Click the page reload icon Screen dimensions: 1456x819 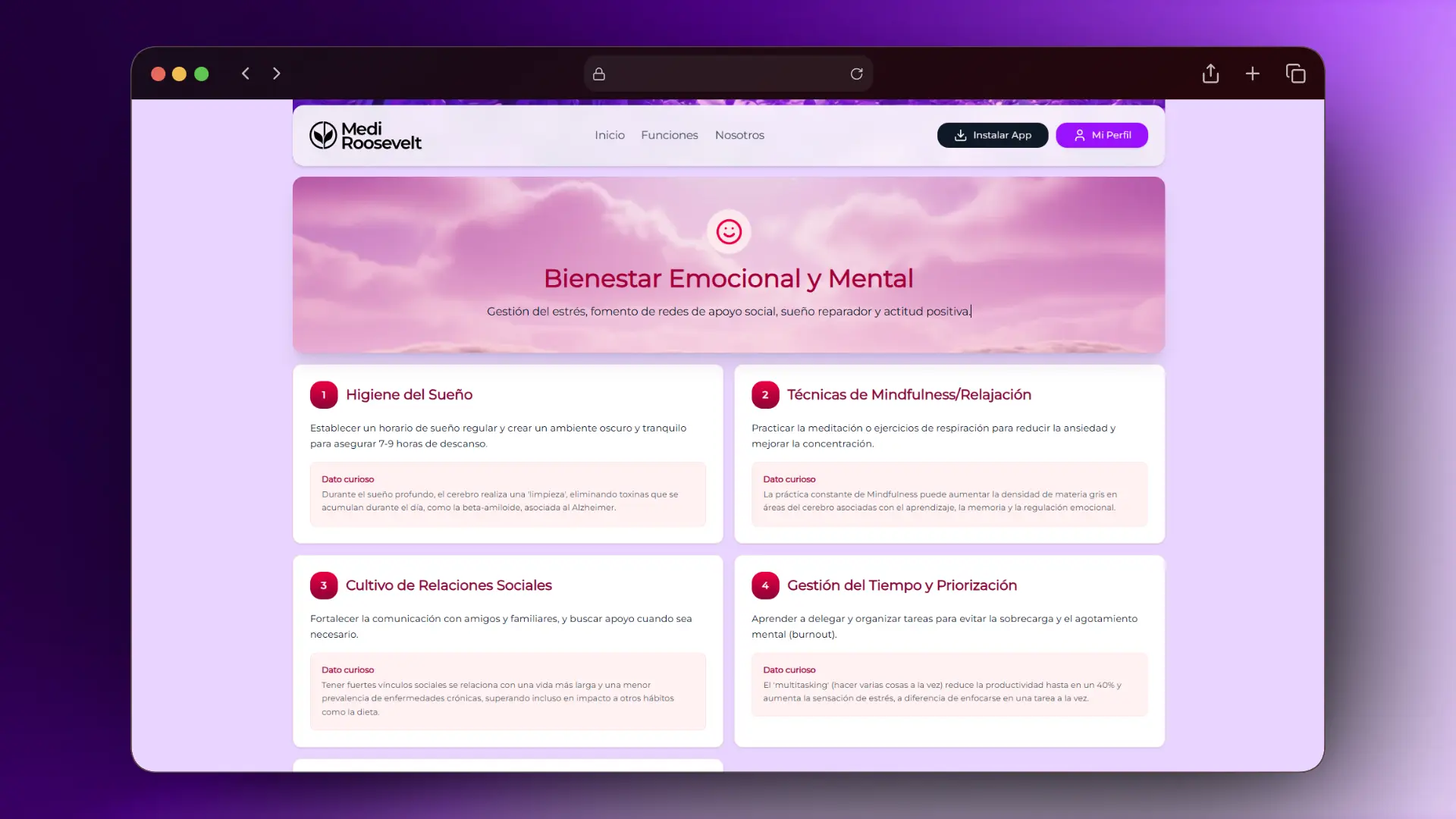[857, 74]
